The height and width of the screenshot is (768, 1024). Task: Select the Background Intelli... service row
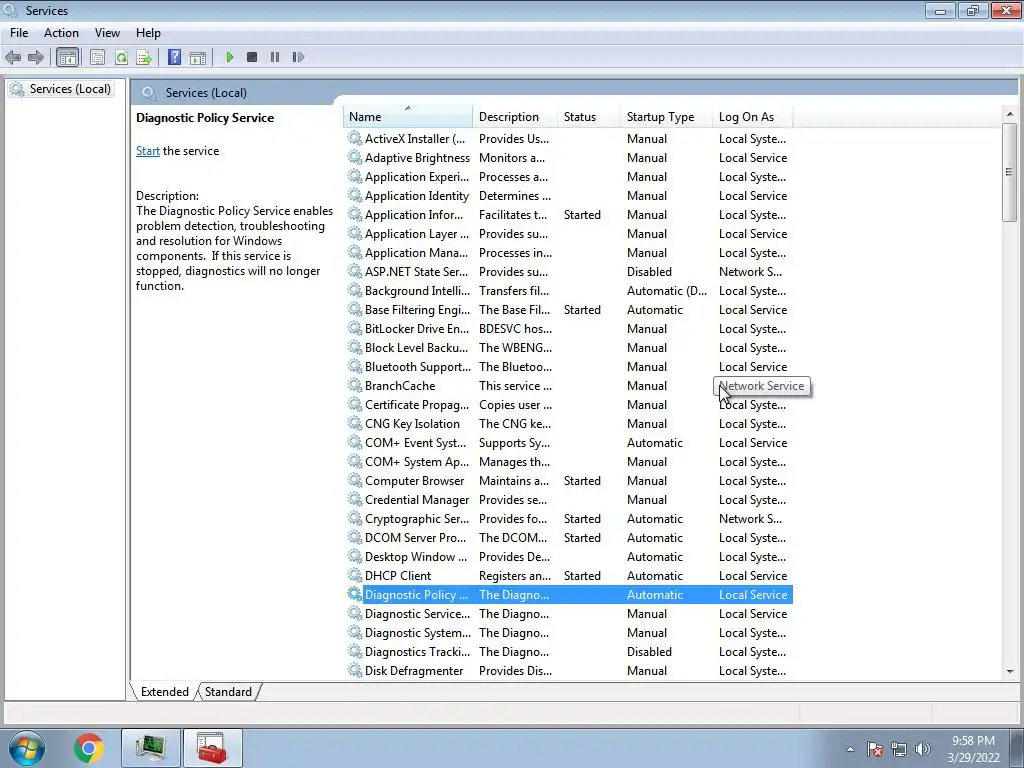[x=568, y=290]
